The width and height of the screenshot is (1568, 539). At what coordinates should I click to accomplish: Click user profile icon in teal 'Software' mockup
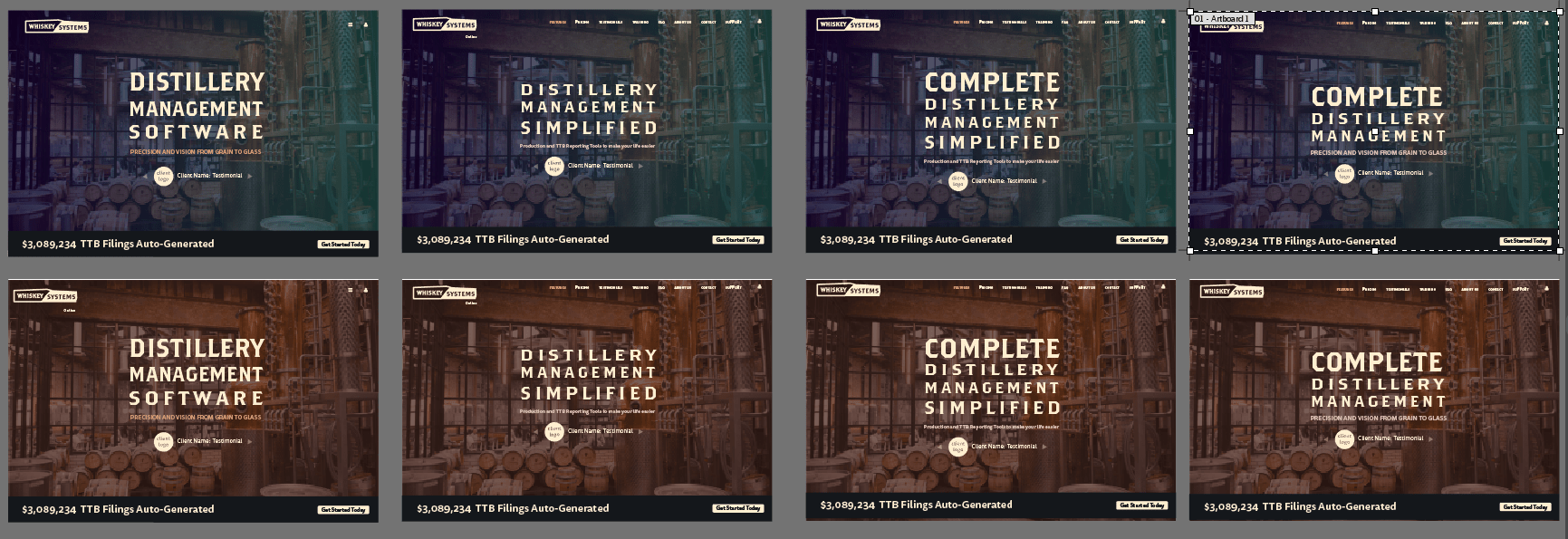click(366, 25)
